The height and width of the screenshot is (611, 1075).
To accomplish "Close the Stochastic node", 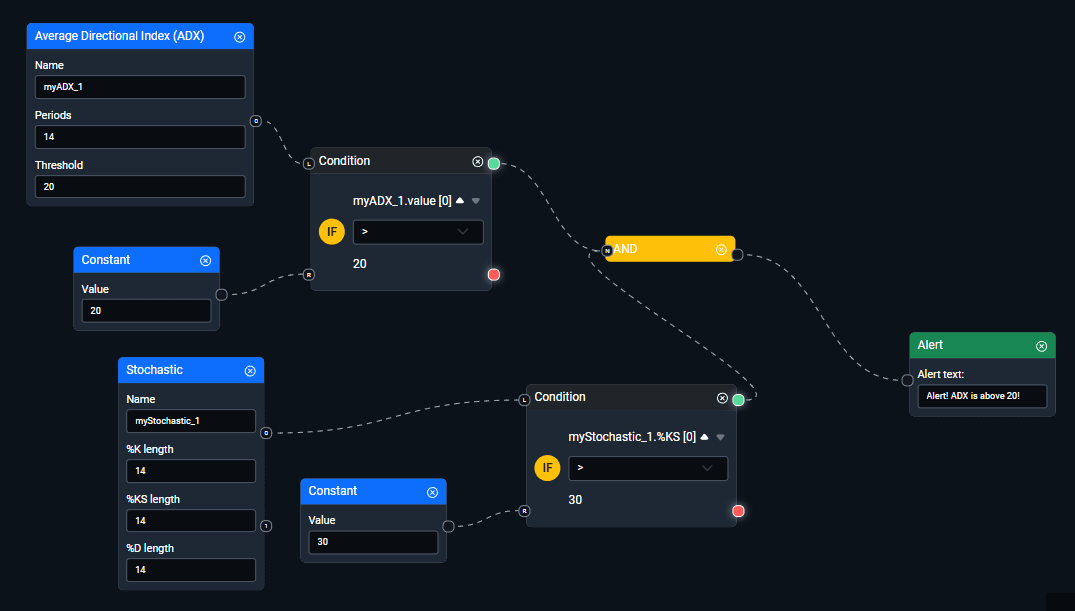I will coord(250,371).
